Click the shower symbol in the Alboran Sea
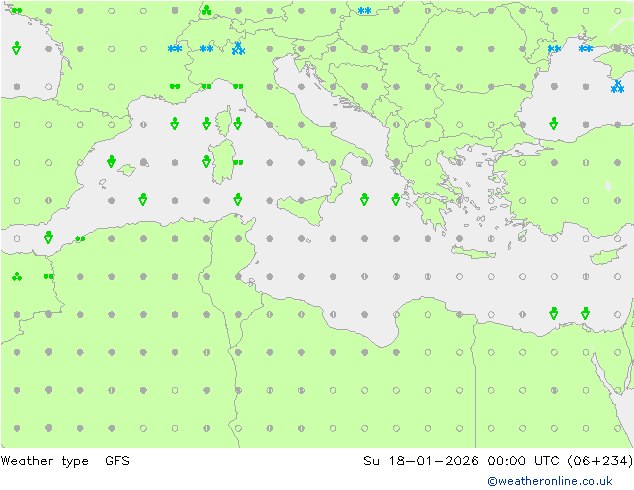Image resolution: width=634 pixels, height=490 pixels. [x=48, y=237]
